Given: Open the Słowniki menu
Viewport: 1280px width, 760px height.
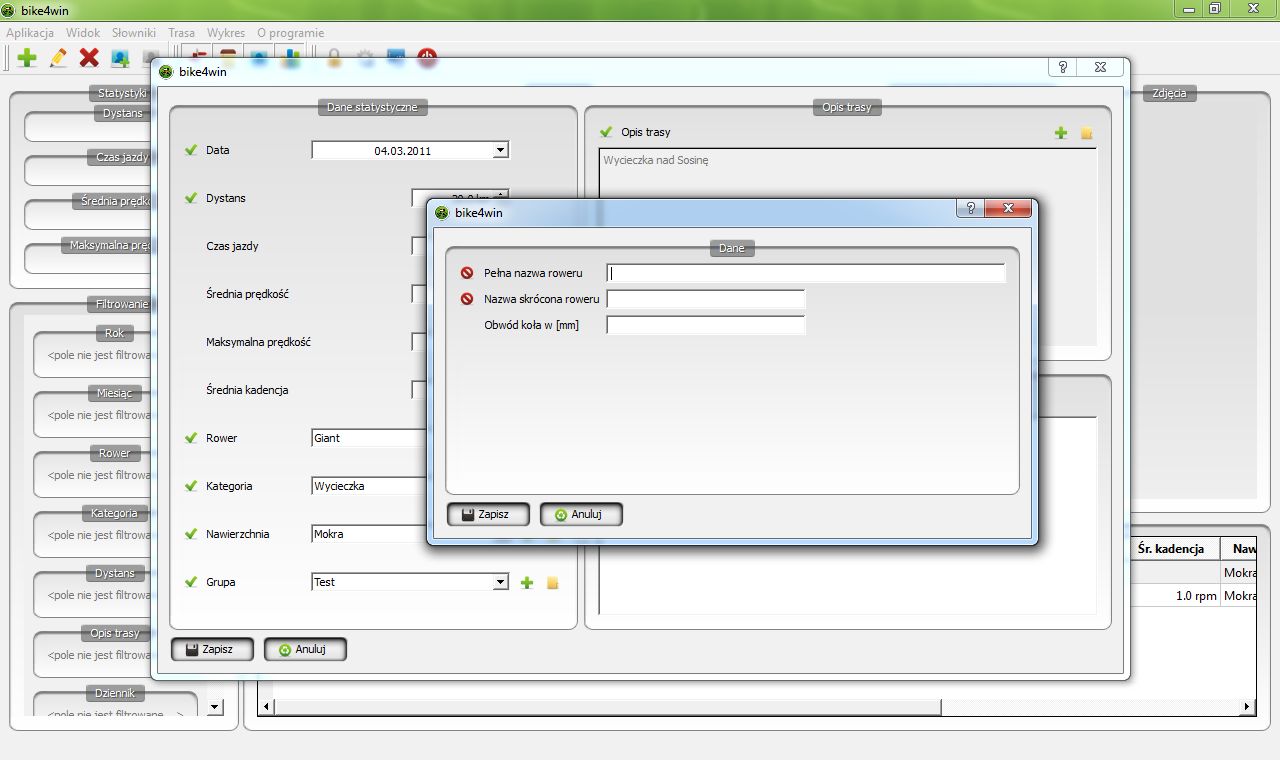Looking at the screenshot, I should pos(134,33).
